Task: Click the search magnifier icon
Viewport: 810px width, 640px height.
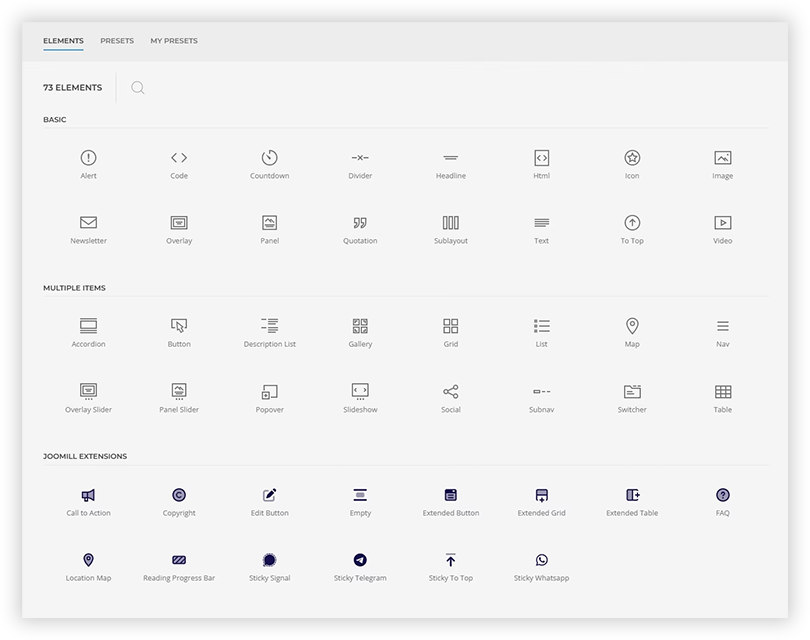Action: pyautogui.click(x=137, y=88)
